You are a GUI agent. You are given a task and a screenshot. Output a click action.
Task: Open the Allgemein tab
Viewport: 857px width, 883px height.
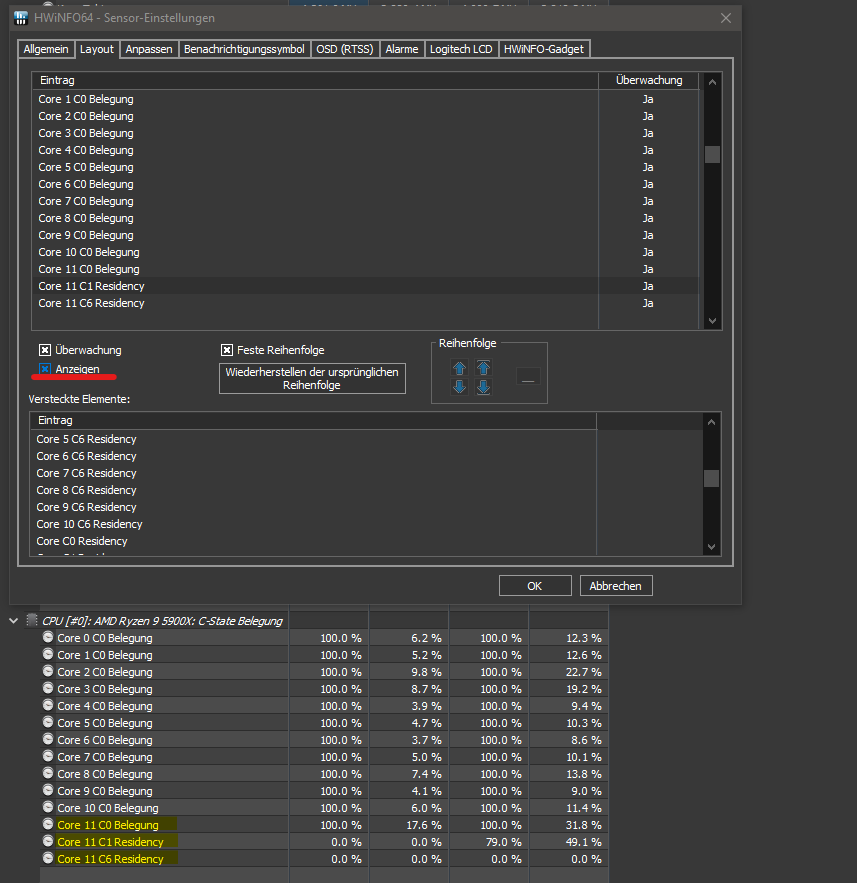[x=46, y=49]
